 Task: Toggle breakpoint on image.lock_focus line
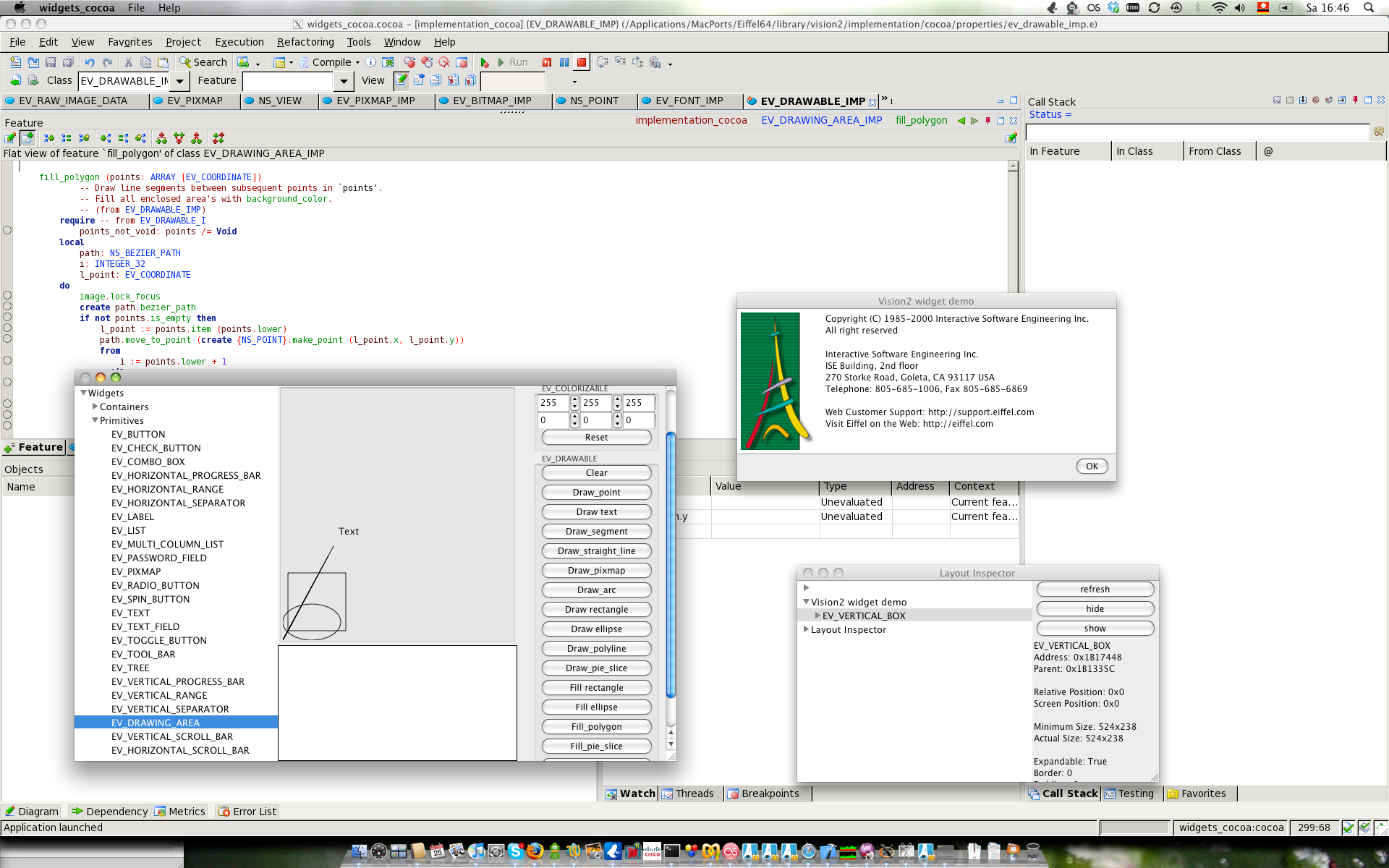(7, 296)
